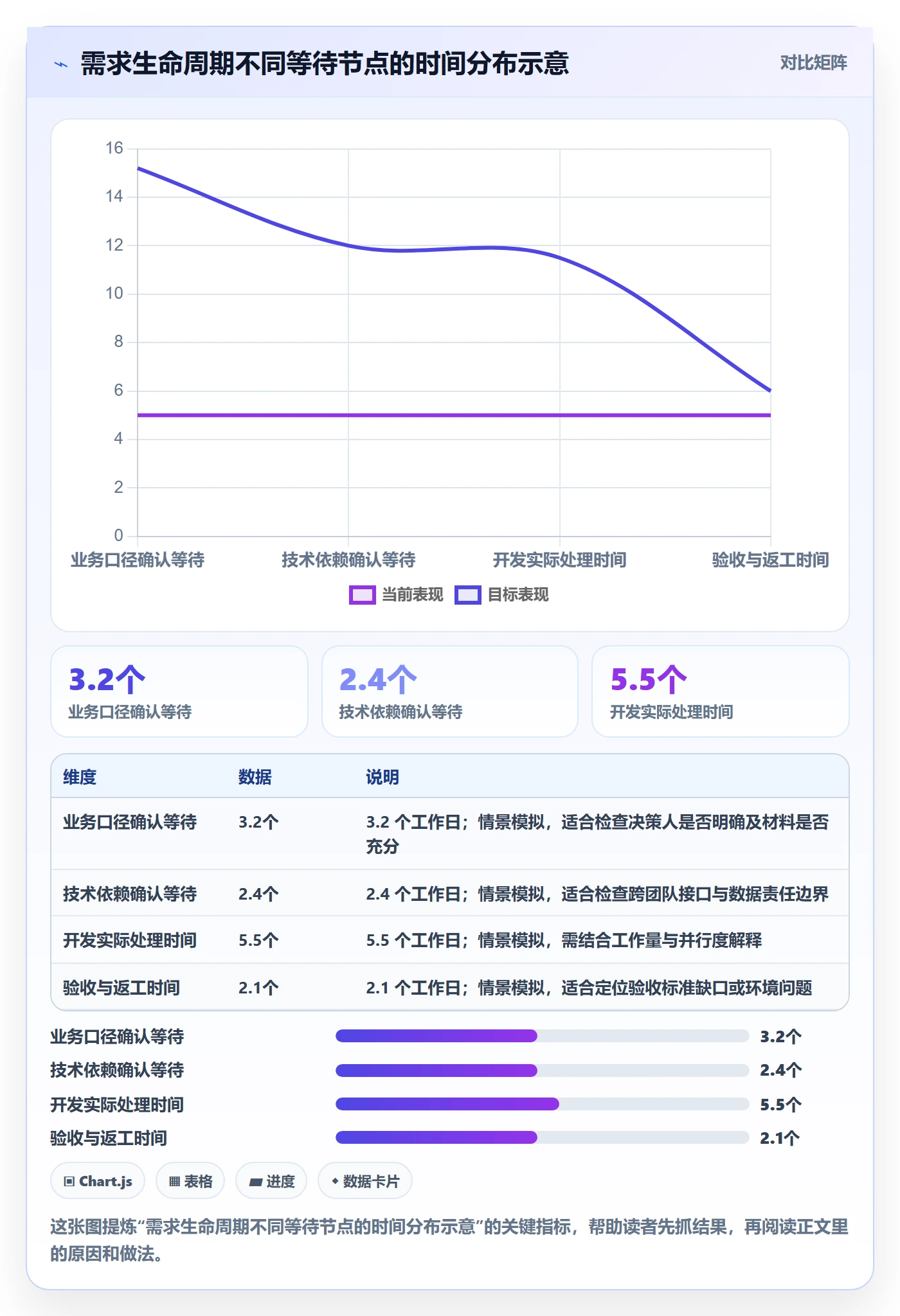This screenshot has height=1316, width=900.
Task: Select the 开发实际处理时间 table row name
Action: [x=130, y=940]
